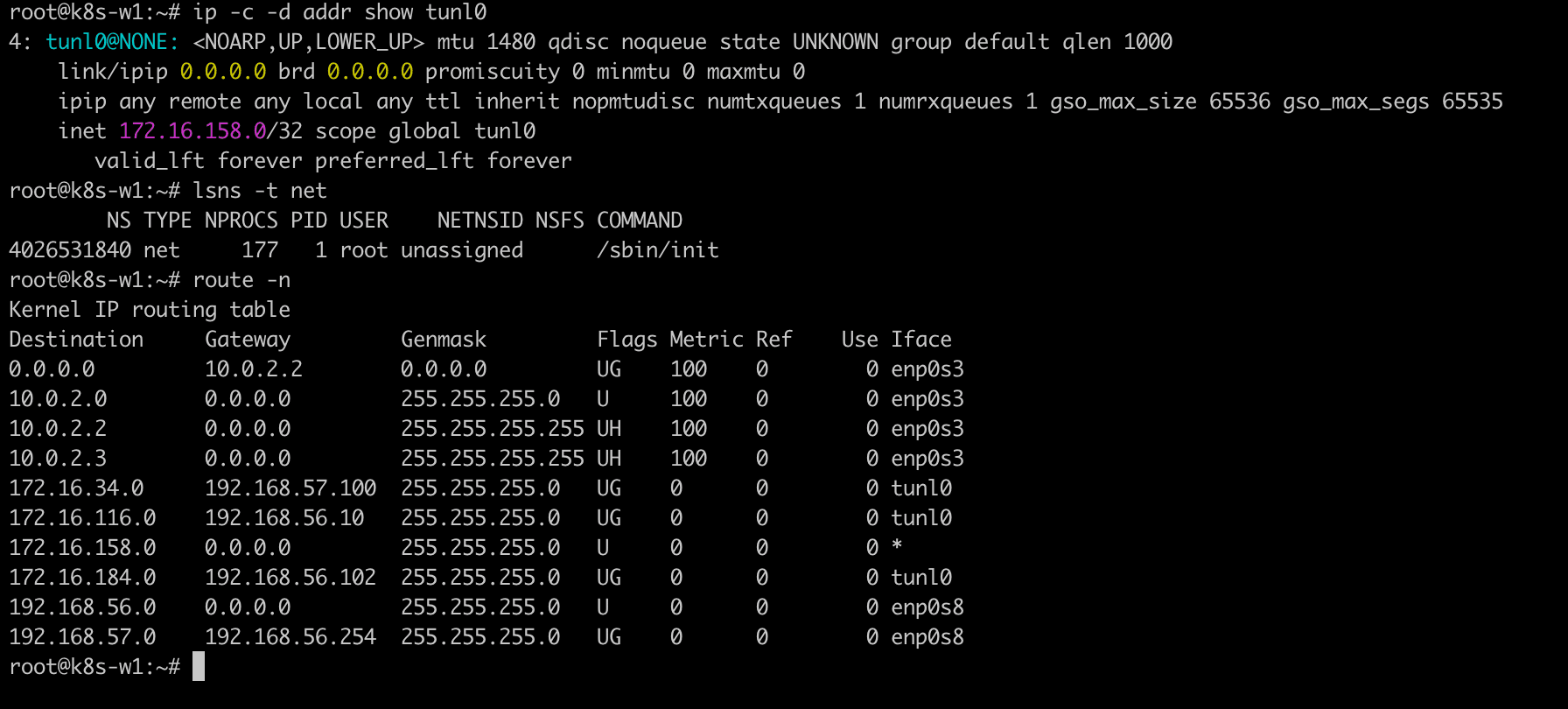Click the Destination column header

click(76, 340)
